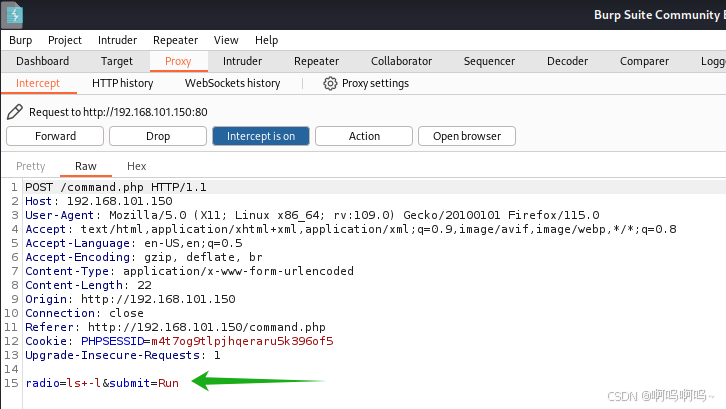Switch to the Intruder tool tab

[x=242, y=61]
